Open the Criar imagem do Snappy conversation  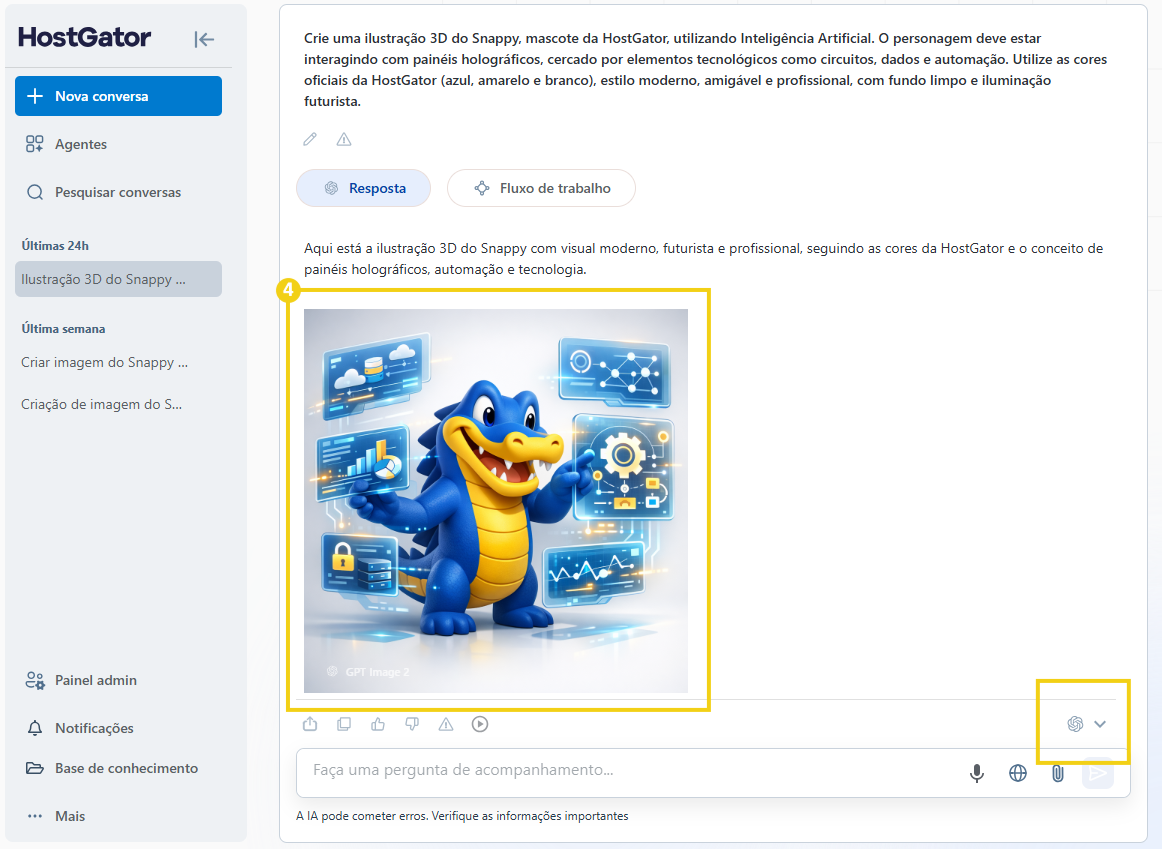(104, 362)
